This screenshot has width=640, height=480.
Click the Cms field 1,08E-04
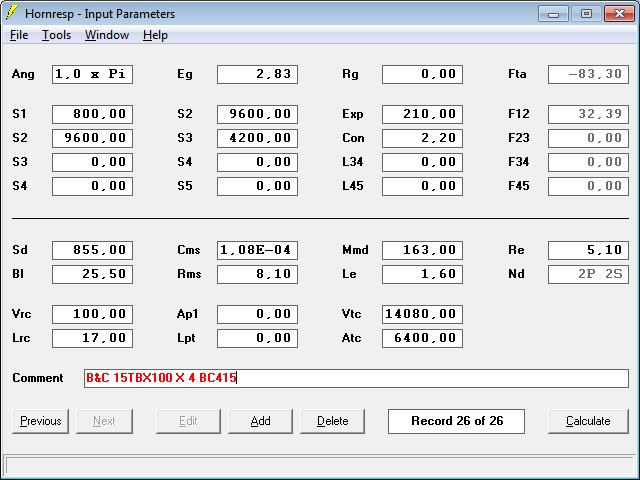tap(257, 250)
